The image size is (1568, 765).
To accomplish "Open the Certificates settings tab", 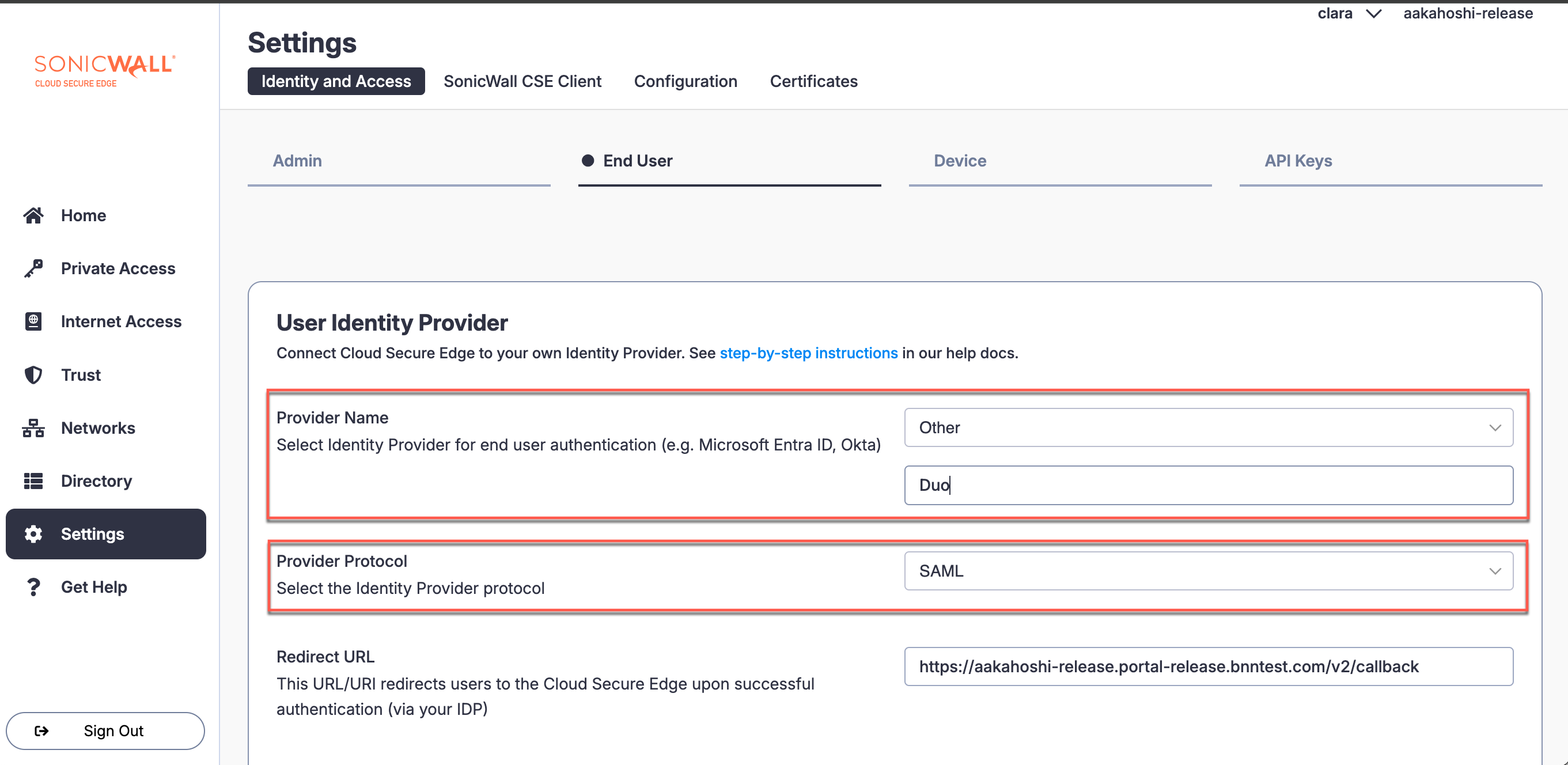I will [813, 81].
